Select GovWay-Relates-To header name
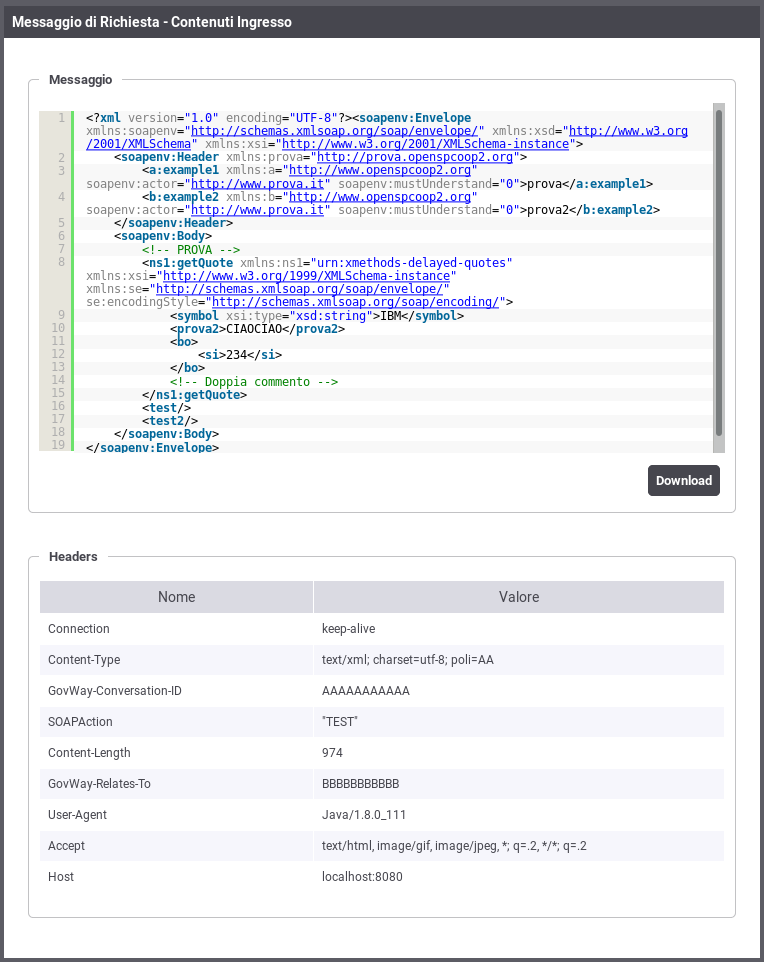This screenshot has width=764, height=962. 99,783
